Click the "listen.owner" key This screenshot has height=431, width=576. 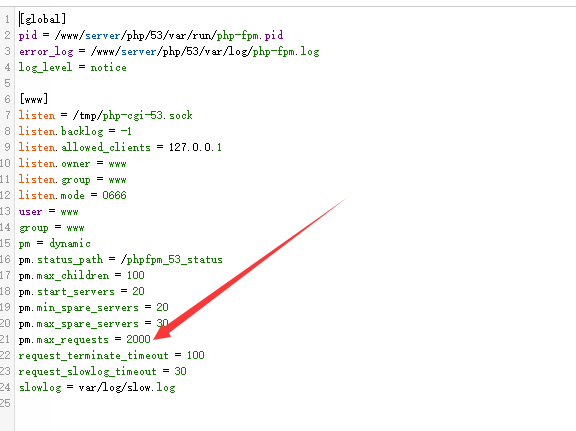point(54,164)
